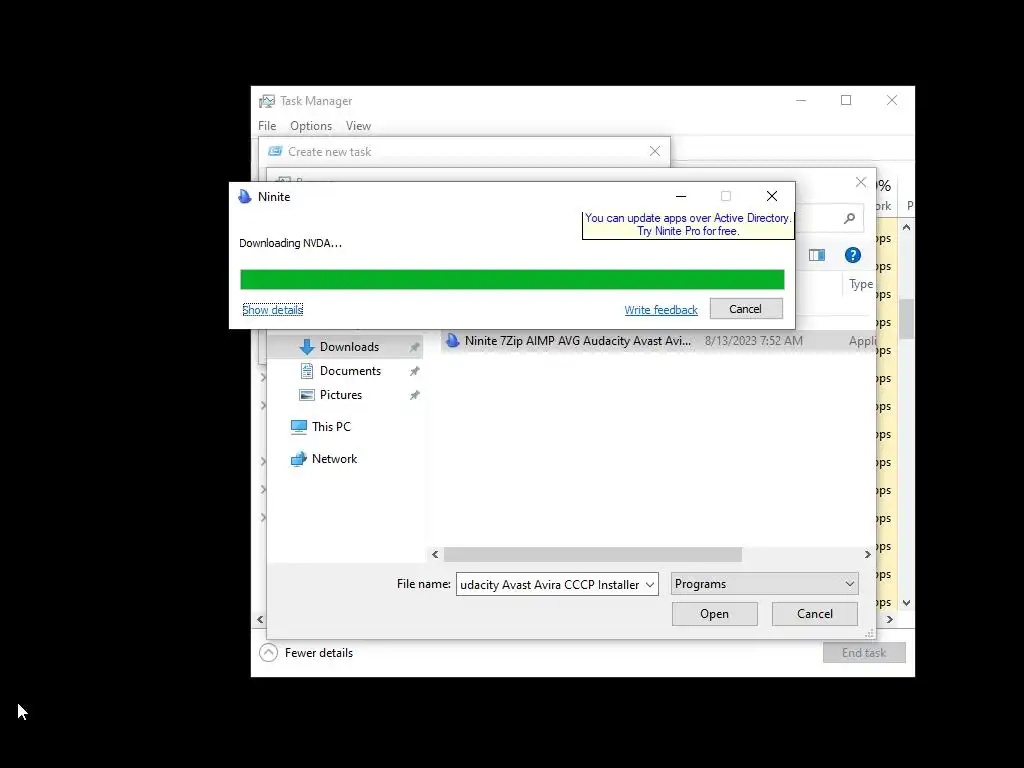Click the Open button in Browse dialog
Screen dimensions: 1024x768
[x=714, y=614]
